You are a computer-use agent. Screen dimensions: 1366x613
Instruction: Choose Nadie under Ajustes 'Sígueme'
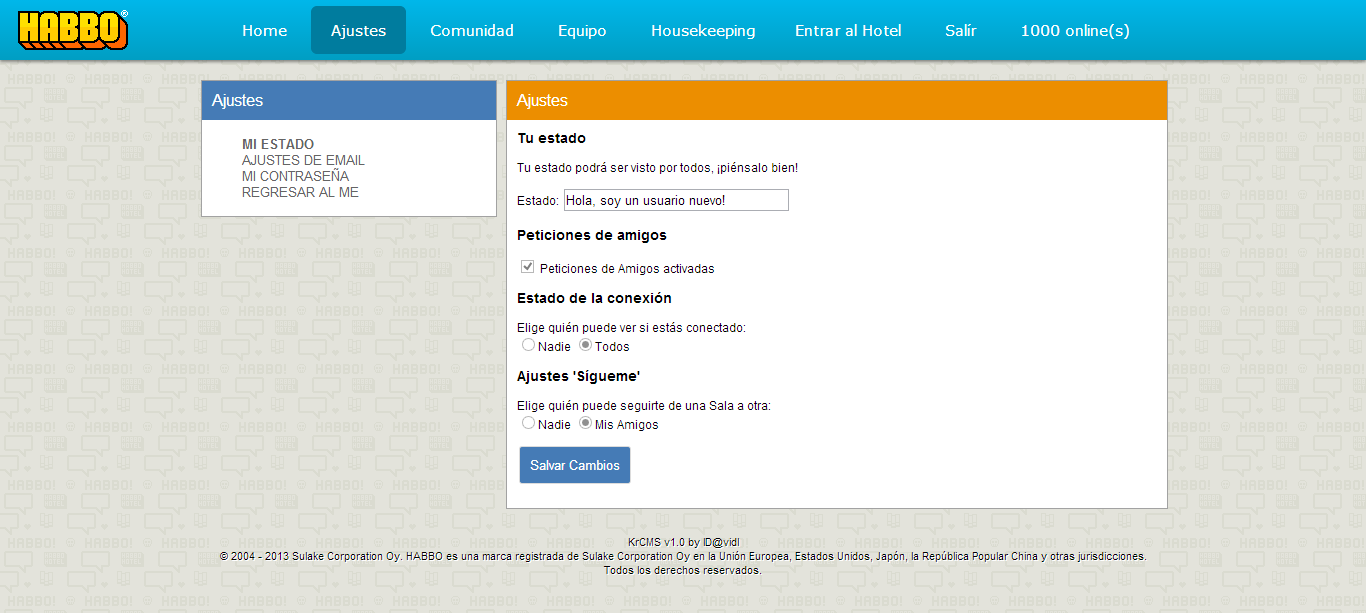click(528, 423)
